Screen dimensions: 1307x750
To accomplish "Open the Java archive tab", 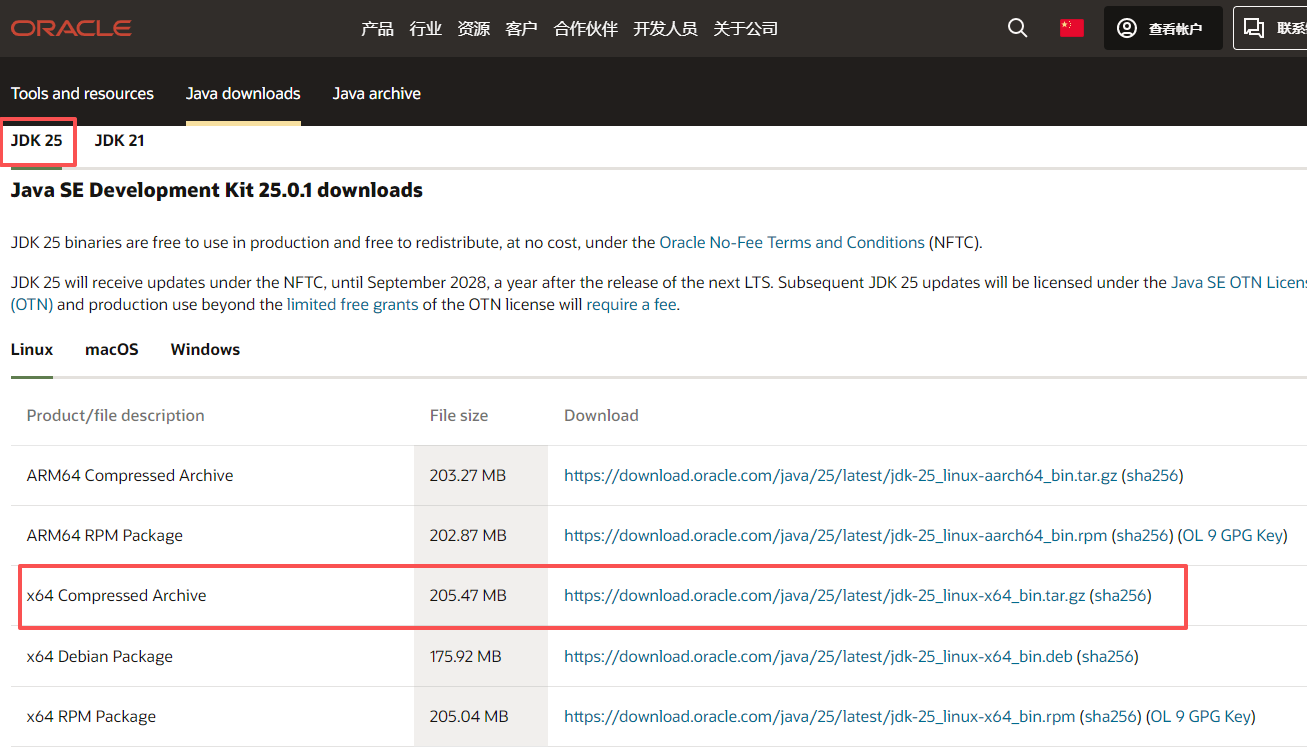I will pyautogui.click(x=376, y=93).
